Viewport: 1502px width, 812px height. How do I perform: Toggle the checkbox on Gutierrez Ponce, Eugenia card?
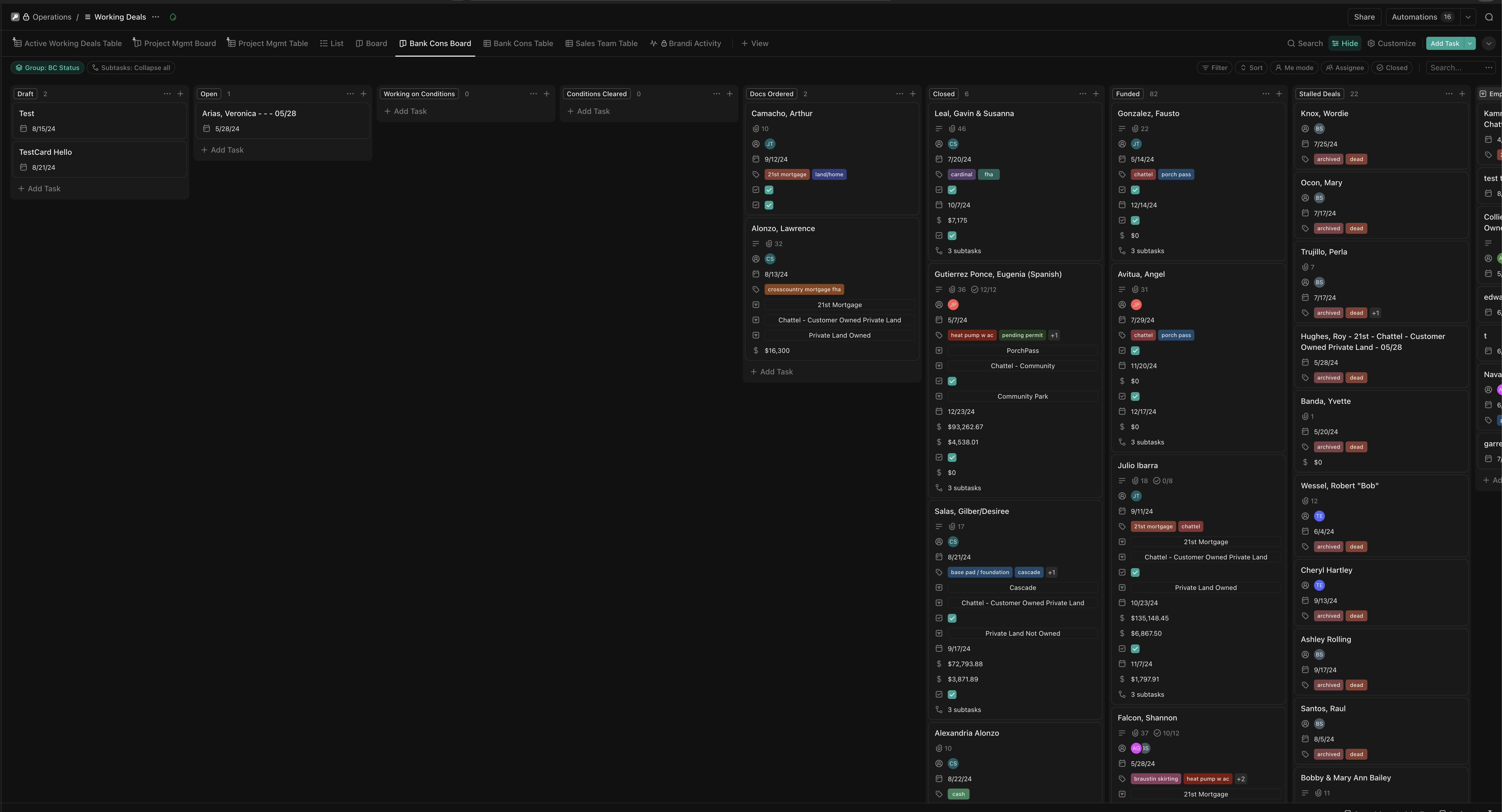pyautogui.click(x=952, y=381)
